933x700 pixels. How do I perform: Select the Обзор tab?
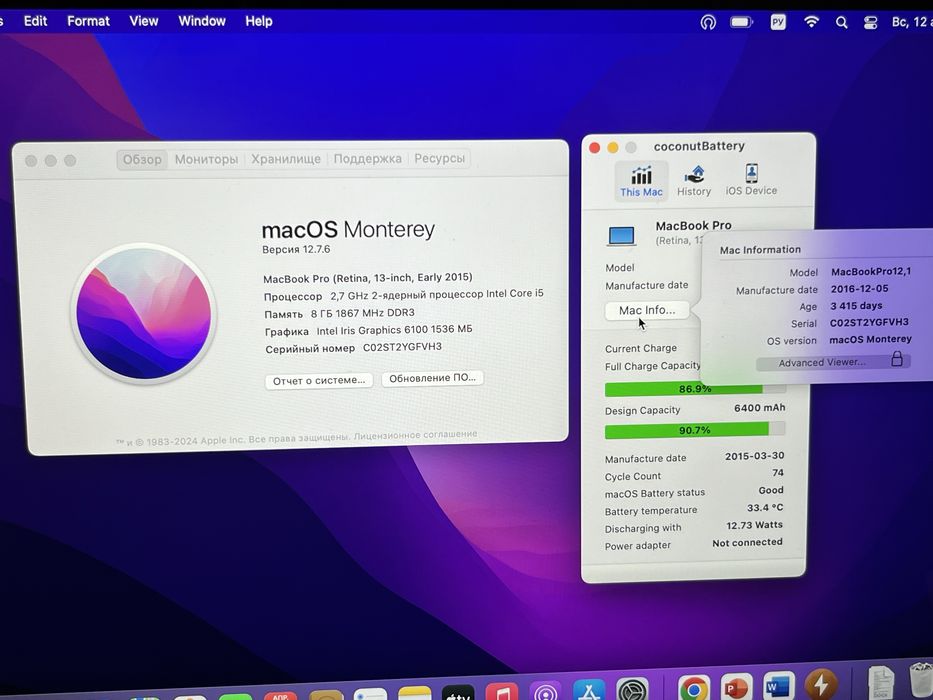click(142, 160)
